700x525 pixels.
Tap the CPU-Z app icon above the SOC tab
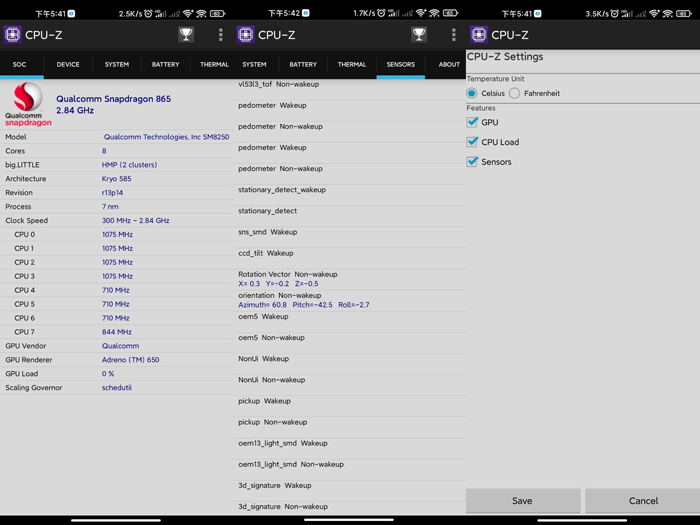pyautogui.click(x=13, y=35)
